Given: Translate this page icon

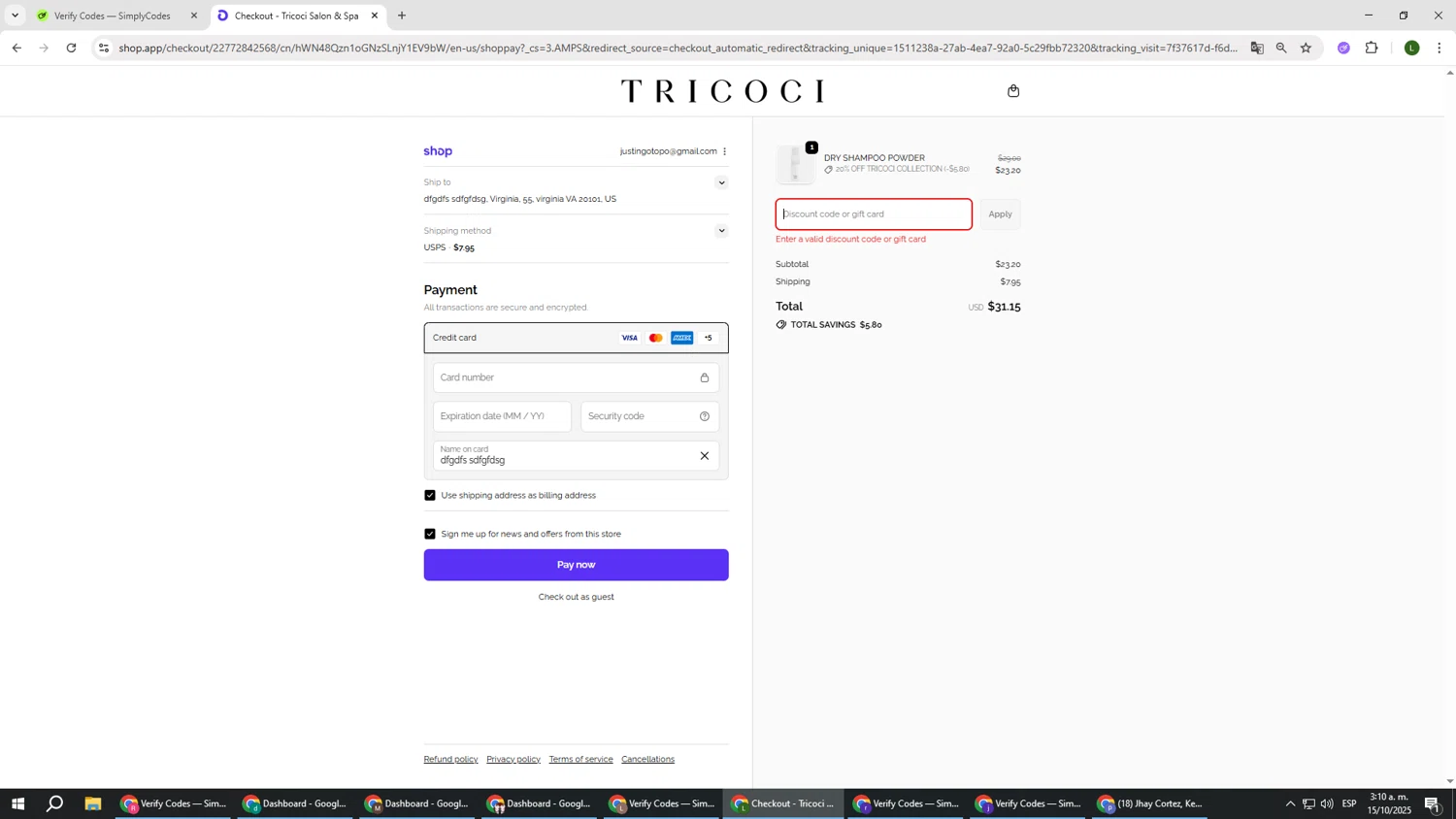Looking at the screenshot, I should (x=1257, y=48).
